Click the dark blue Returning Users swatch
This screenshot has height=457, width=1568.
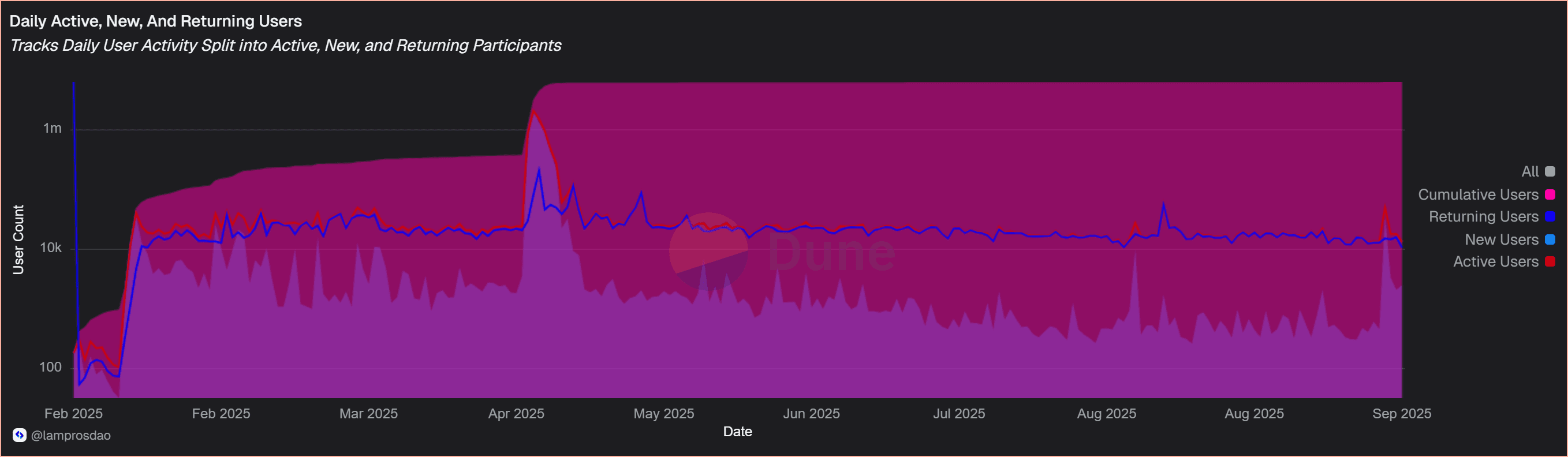1550,216
